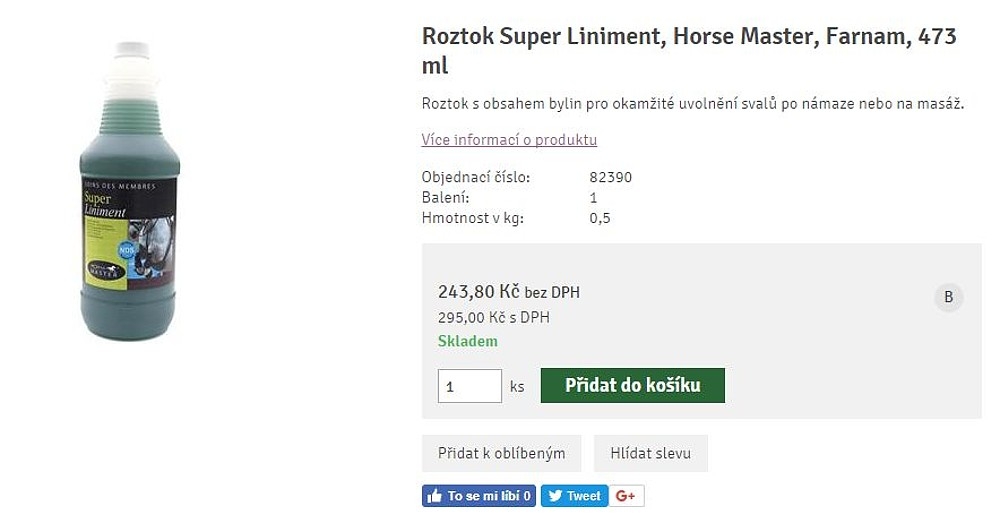Focus the quantity input field
The width and height of the screenshot is (1000, 523).
coord(469,386)
